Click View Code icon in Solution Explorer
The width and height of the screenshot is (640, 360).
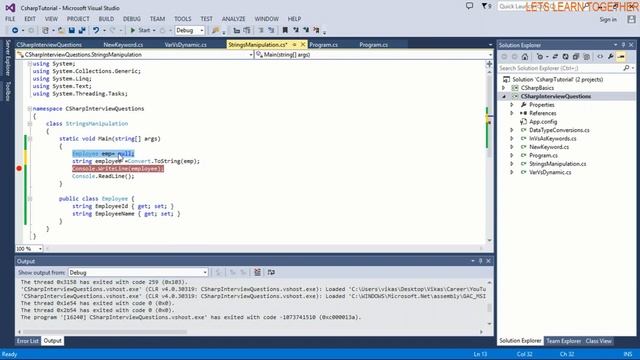[600, 57]
